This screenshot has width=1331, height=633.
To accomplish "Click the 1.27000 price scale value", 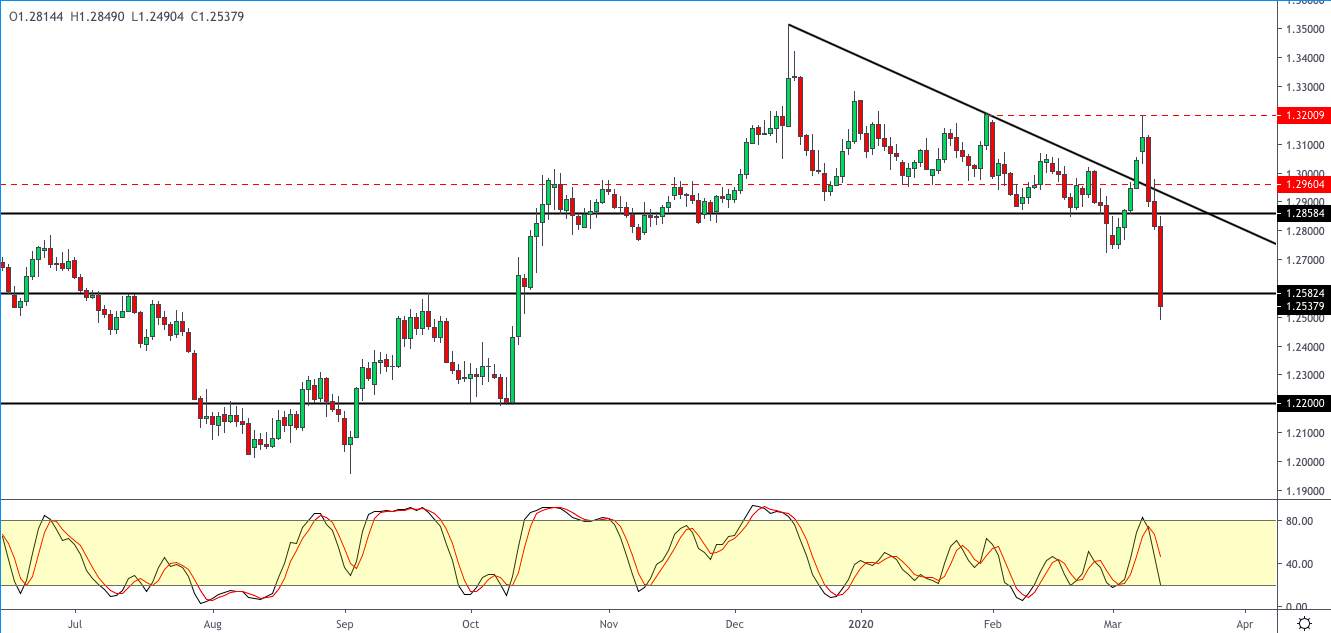I will [x=1306, y=260].
